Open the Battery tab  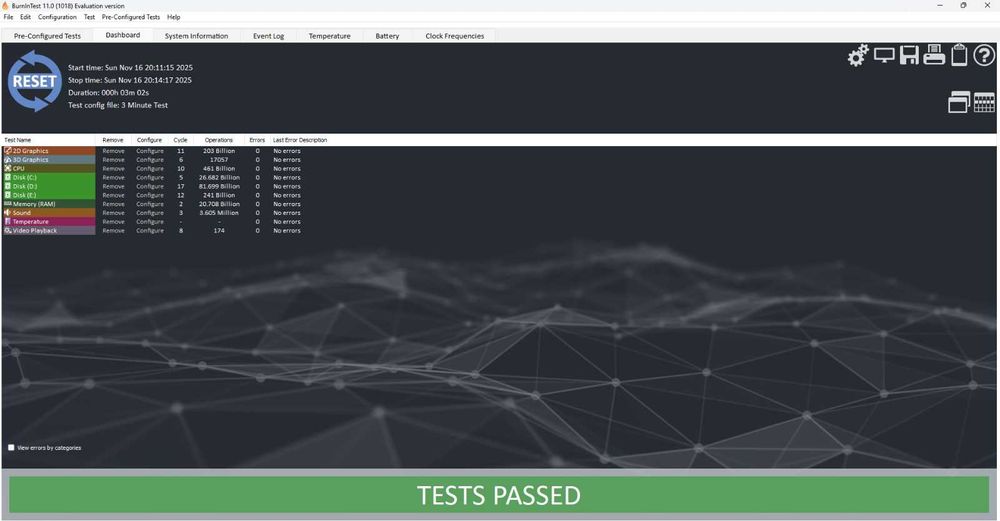point(387,36)
